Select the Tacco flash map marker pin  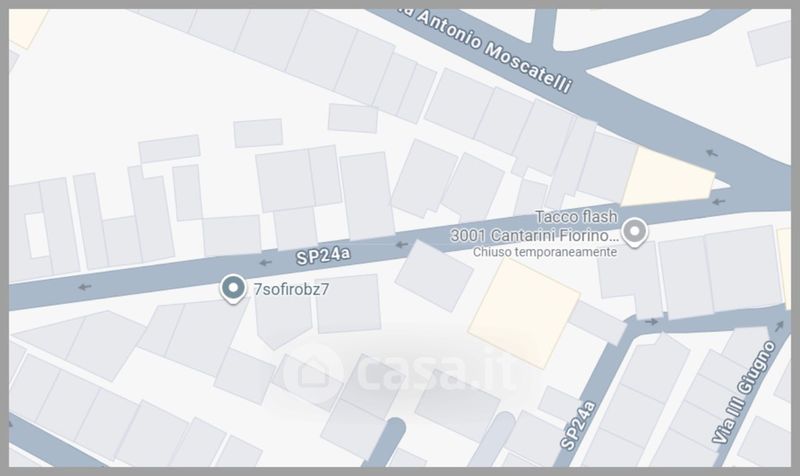point(635,232)
